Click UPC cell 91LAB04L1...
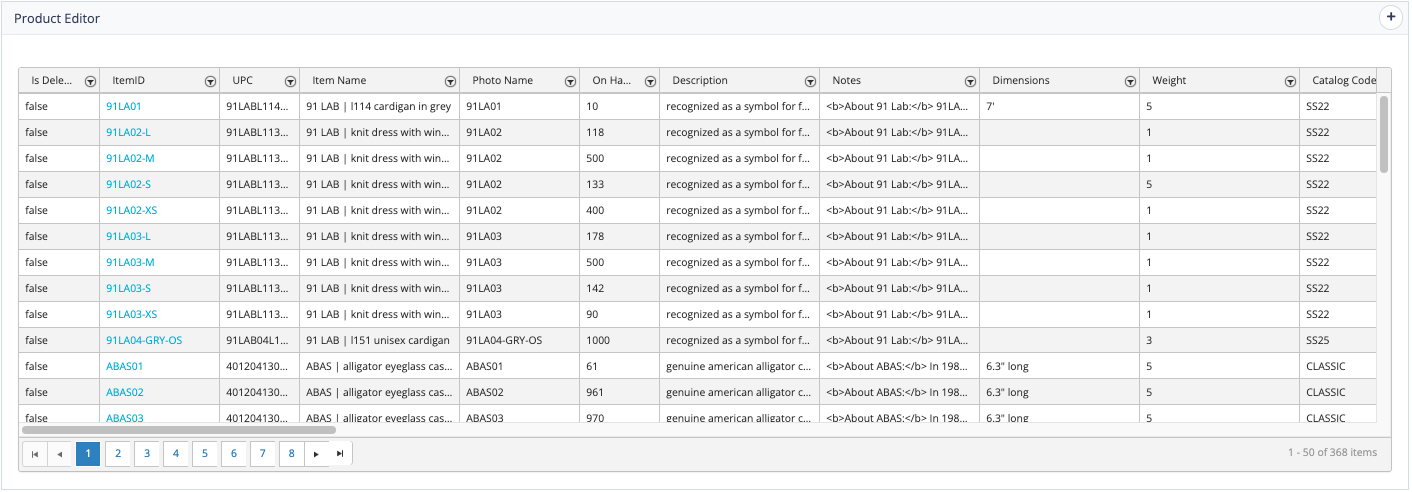Screen dimensions: 1412x492 [x=259, y=340]
